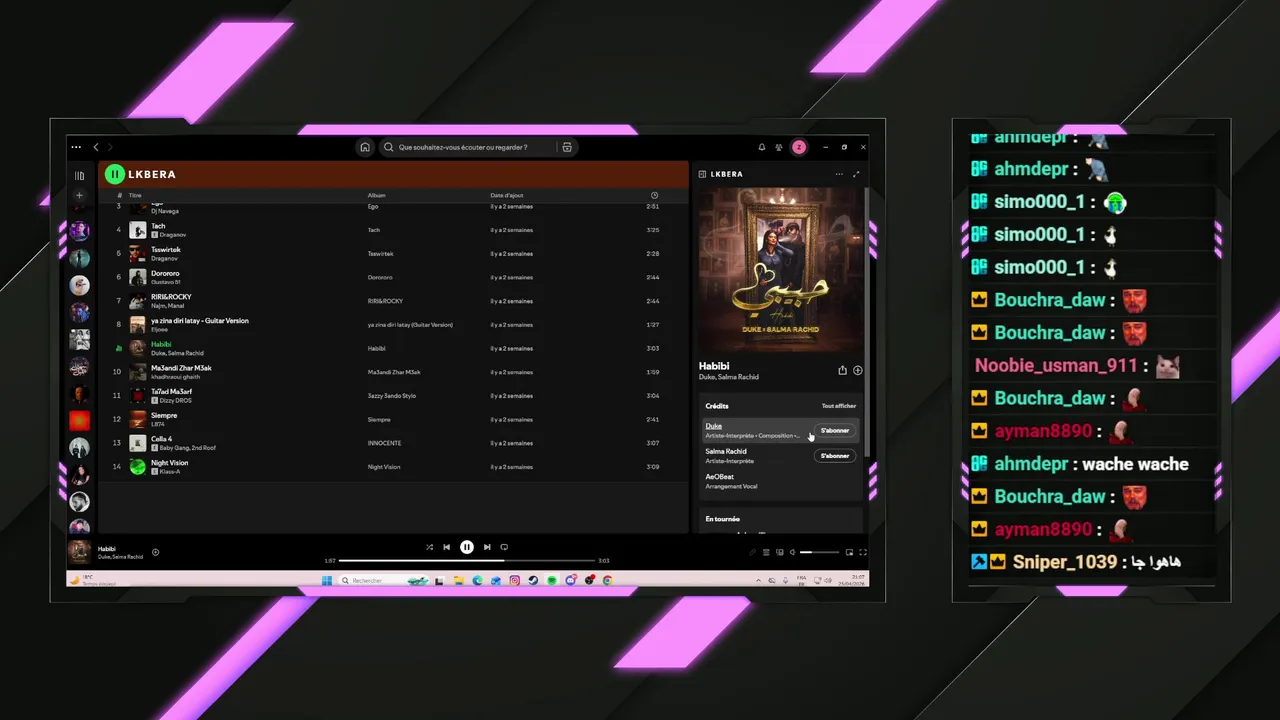1280x720 pixels.
Task: Follow Duke with S'abonner button
Action: pyautogui.click(x=835, y=431)
